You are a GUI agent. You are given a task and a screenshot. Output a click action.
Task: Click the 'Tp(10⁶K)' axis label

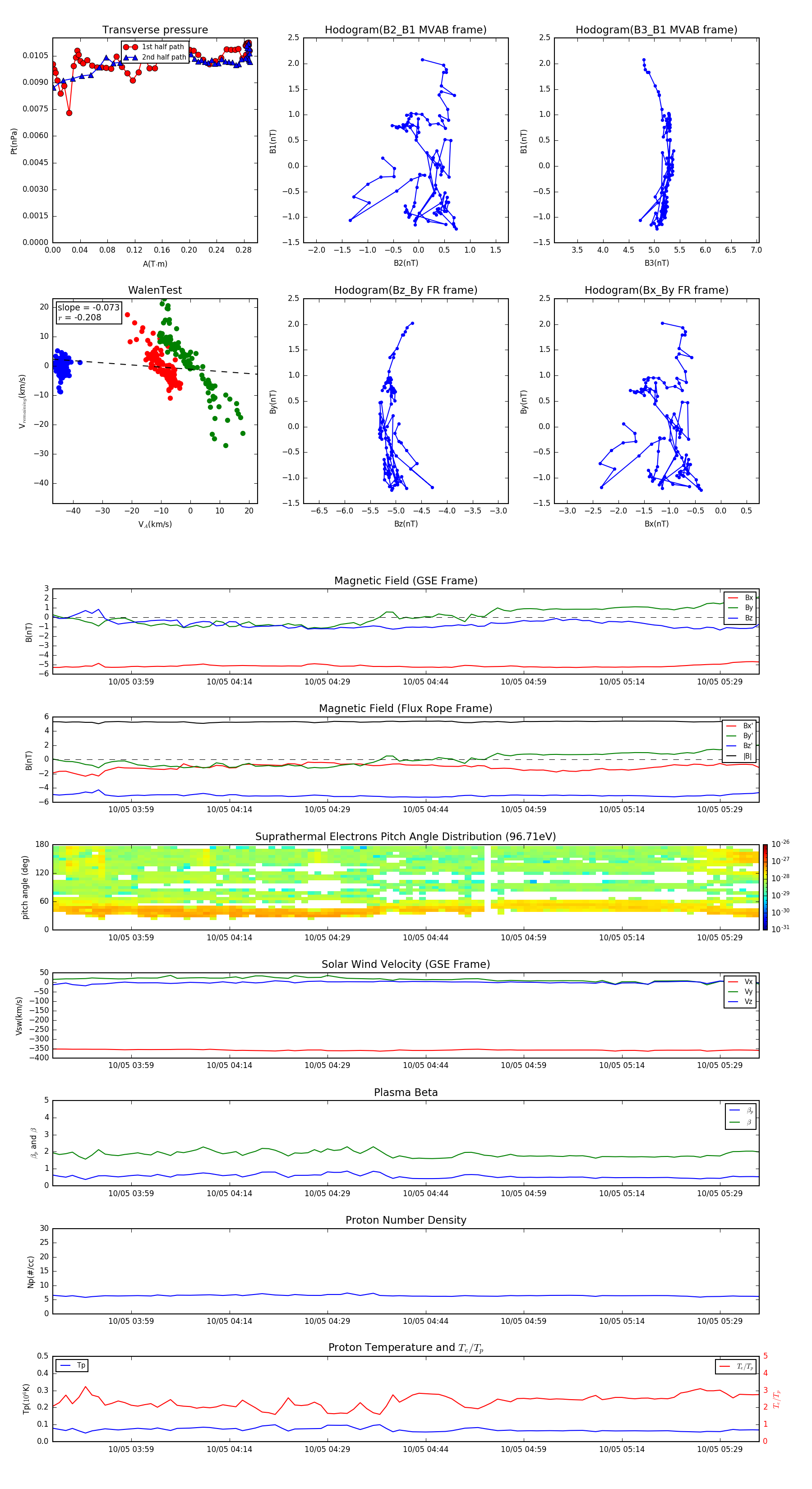[x=26, y=1399]
